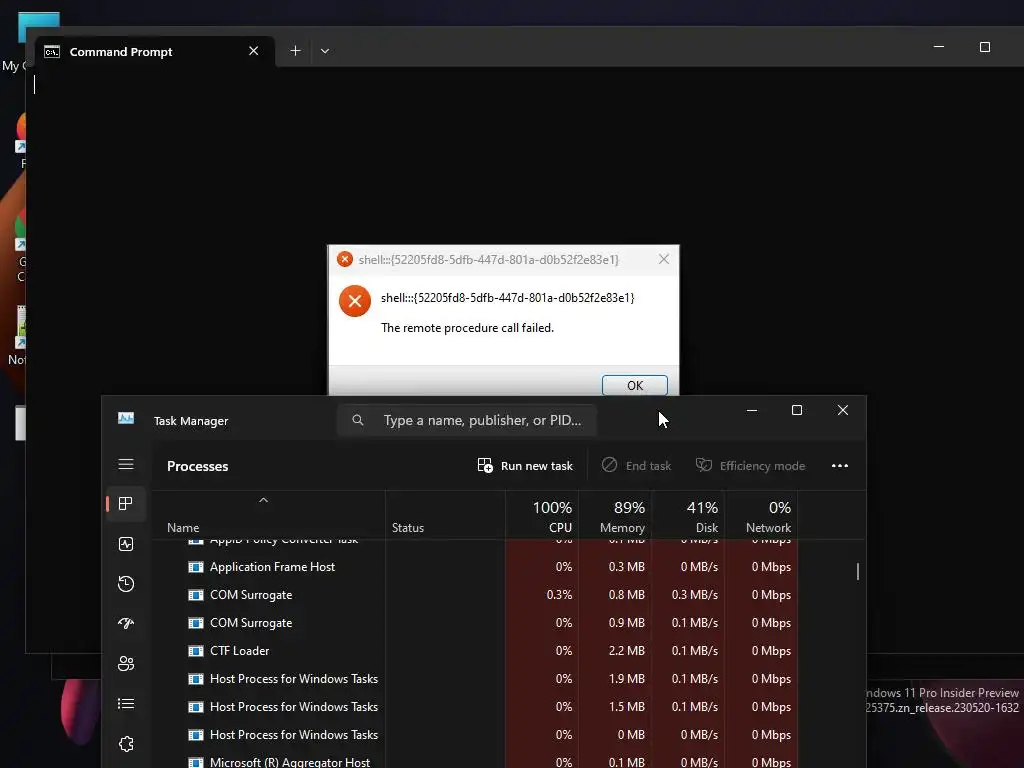The image size is (1024, 768).
Task: Click the End task button
Action: point(637,466)
